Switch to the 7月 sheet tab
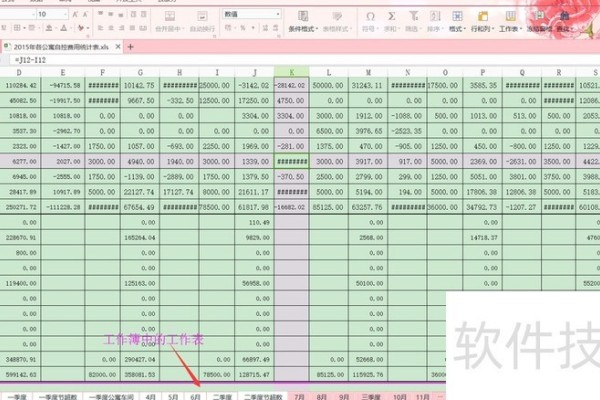 point(299,397)
